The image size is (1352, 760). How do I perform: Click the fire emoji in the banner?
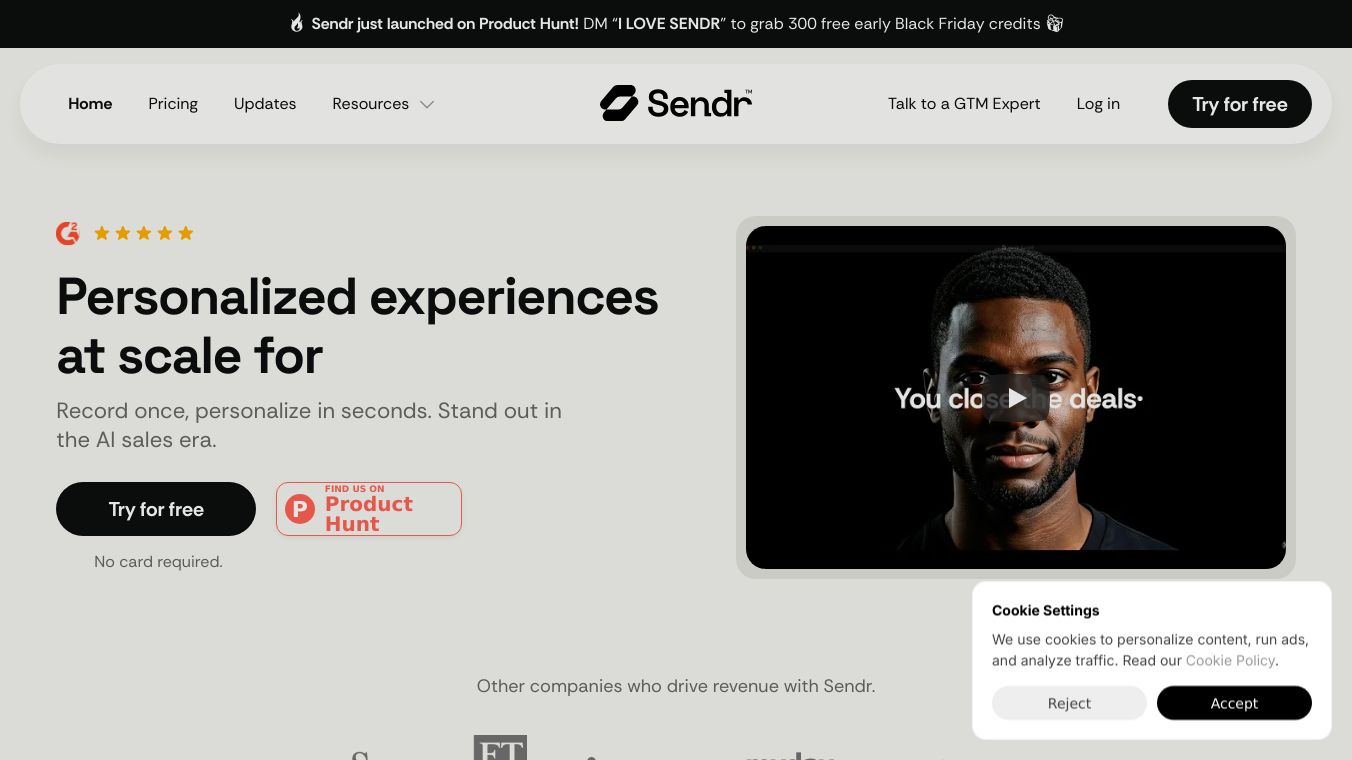pos(297,23)
